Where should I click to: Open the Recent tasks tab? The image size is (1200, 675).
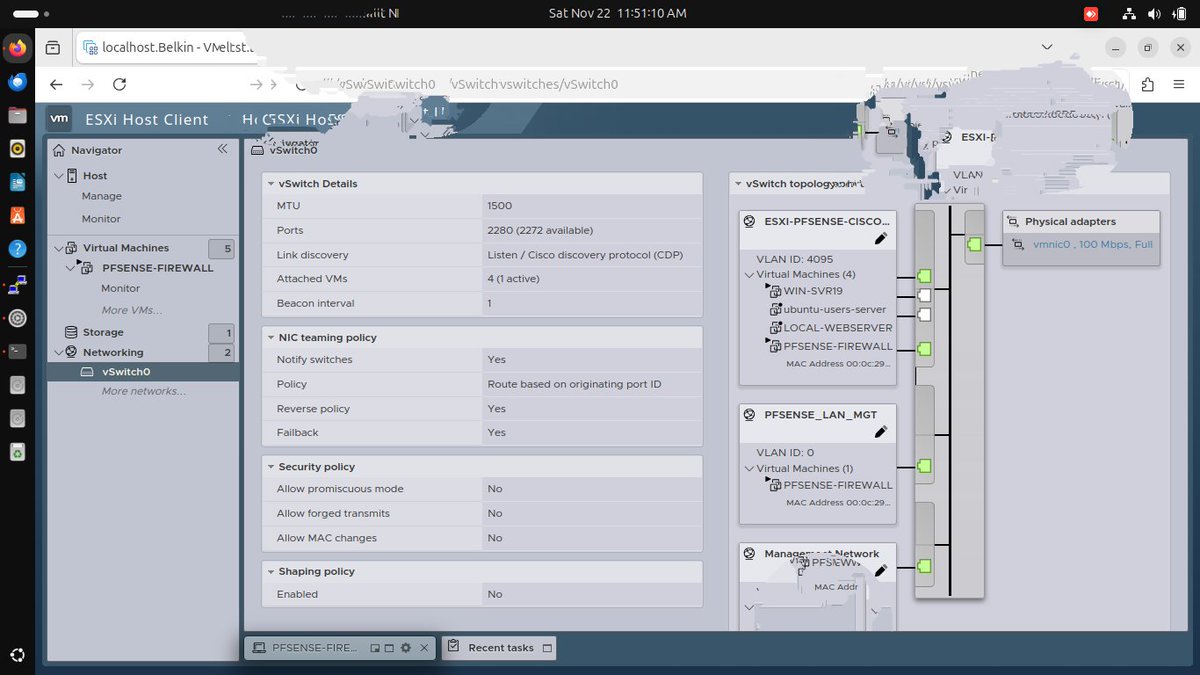pos(500,648)
